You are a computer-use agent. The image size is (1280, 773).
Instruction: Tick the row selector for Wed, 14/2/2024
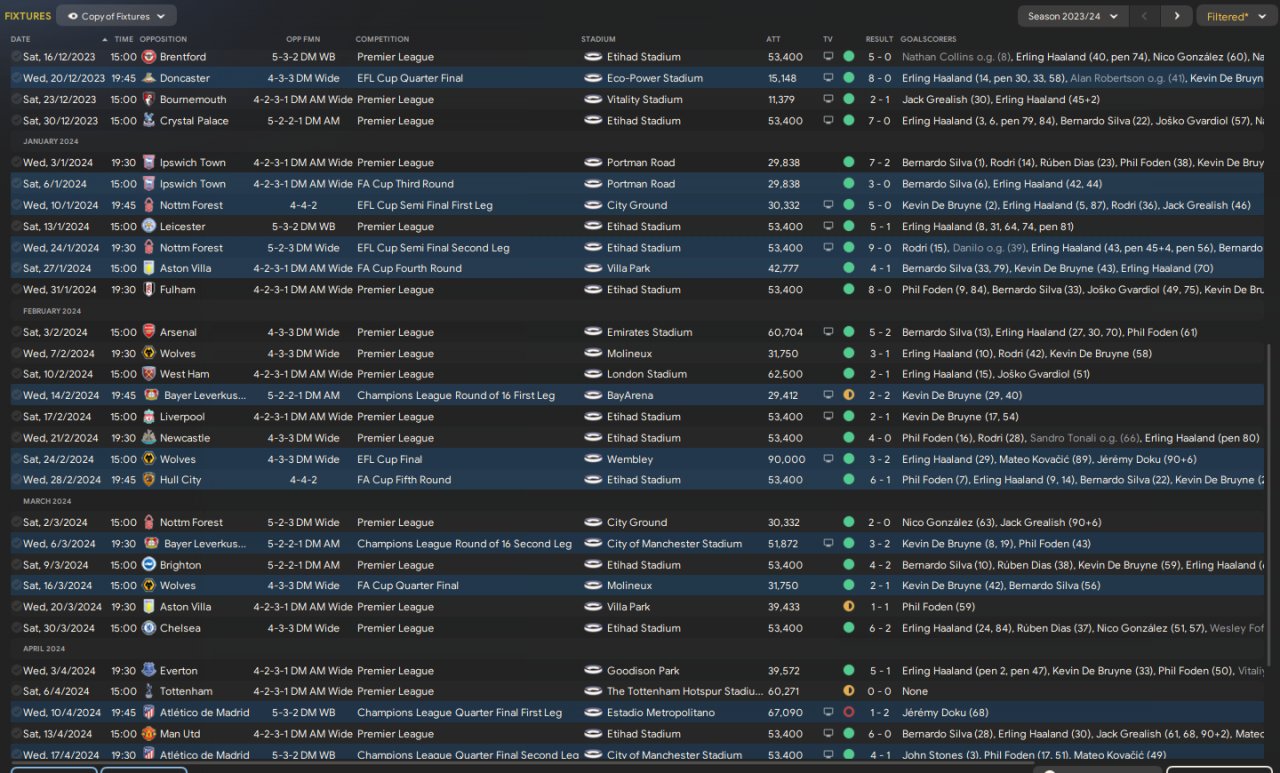click(x=16, y=396)
